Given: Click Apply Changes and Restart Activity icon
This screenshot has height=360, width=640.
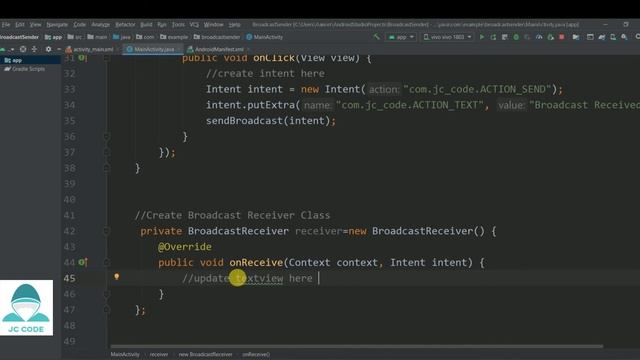Looking at the screenshot, I should point(493,37).
